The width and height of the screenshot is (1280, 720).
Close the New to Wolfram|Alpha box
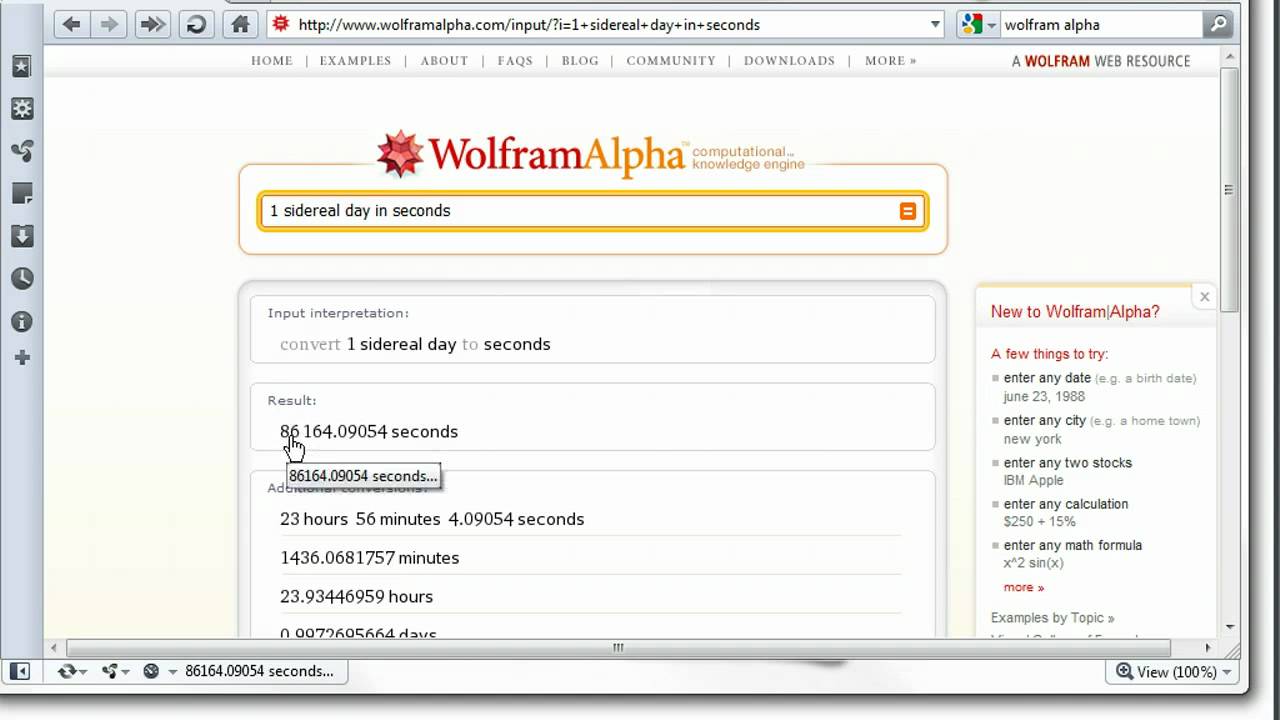point(1204,297)
